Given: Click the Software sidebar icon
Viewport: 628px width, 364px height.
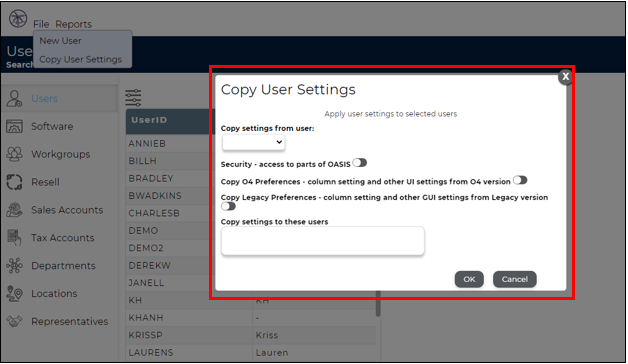Looking at the screenshot, I should click(x=14, y=127).
